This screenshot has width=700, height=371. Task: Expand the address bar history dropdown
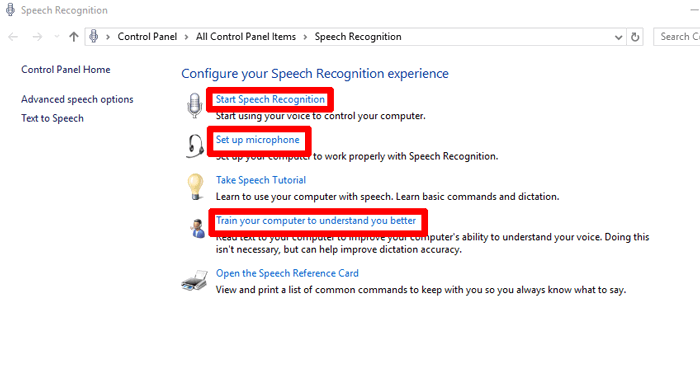point(618,37)
